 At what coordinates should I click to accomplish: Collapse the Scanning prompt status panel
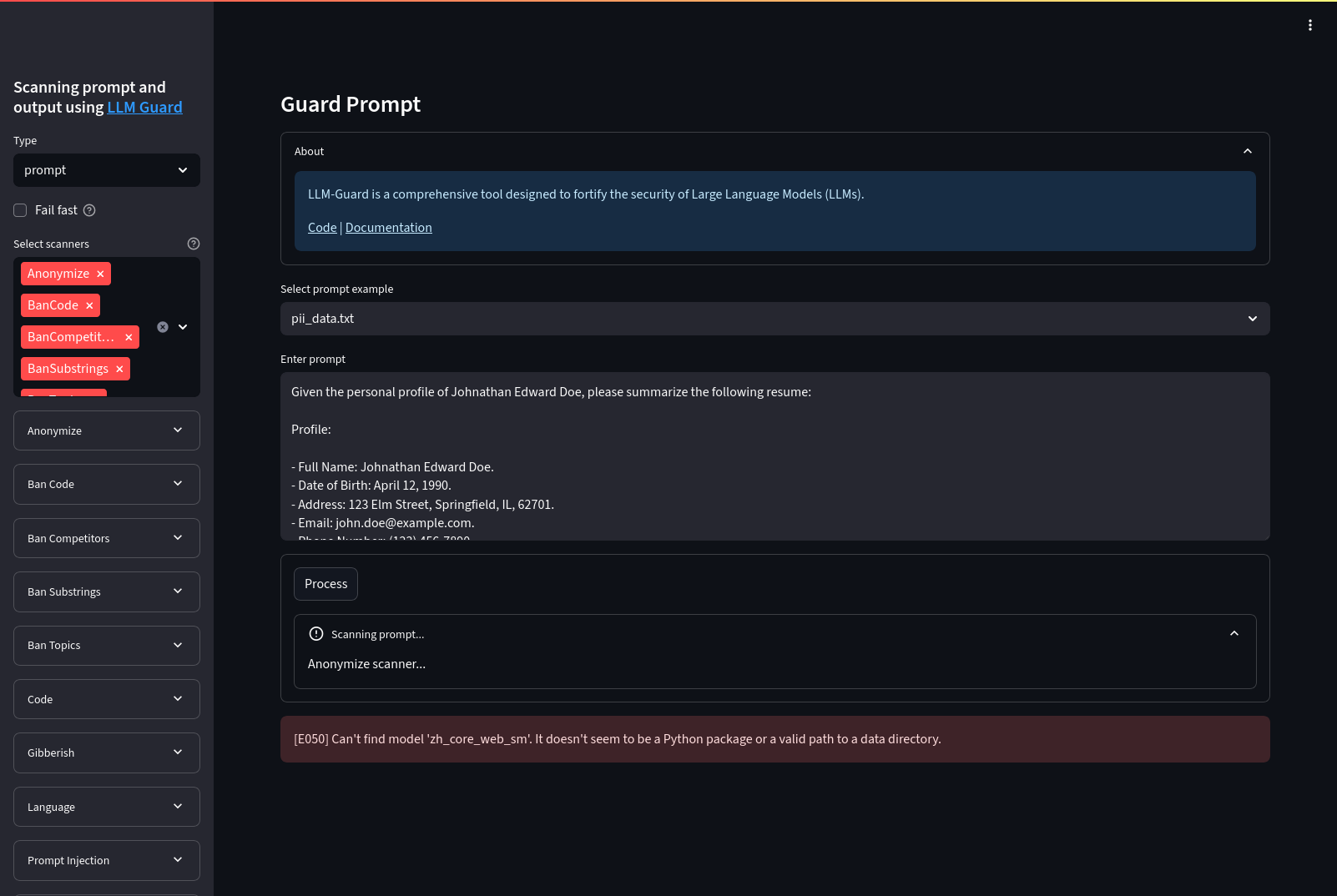1234,634
